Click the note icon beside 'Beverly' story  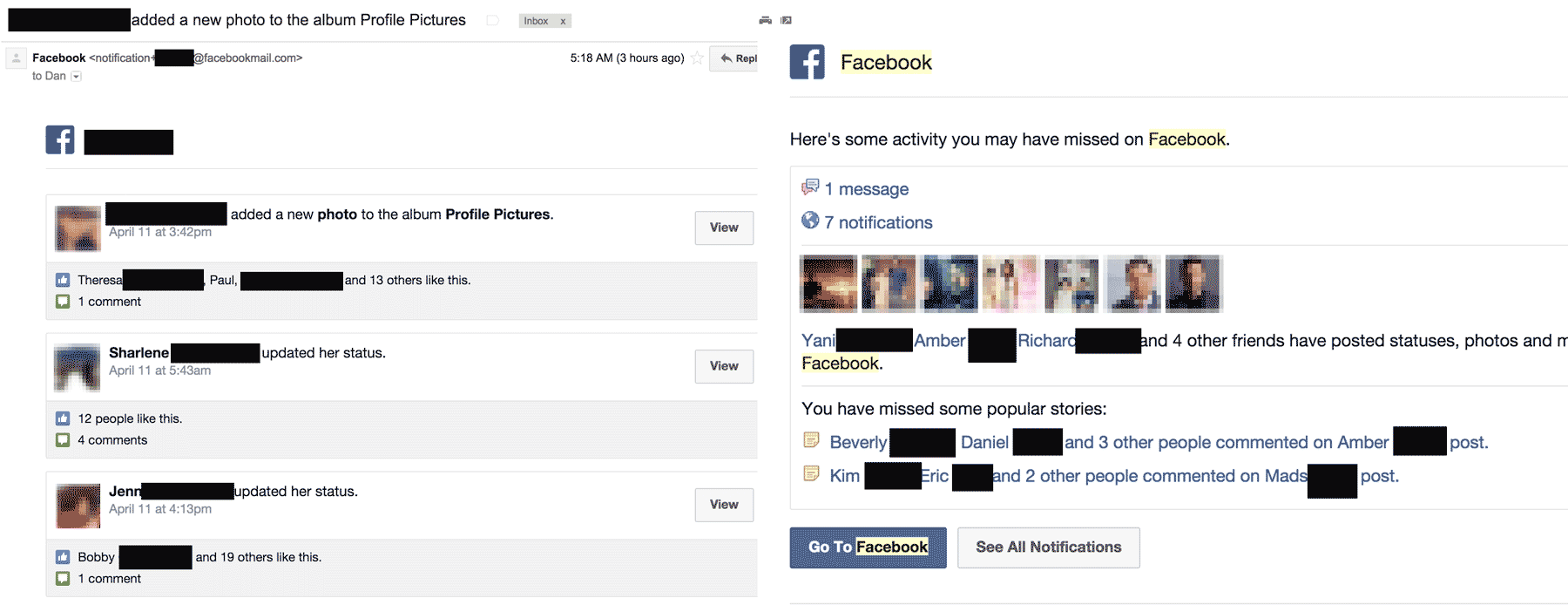(x=811, y=440)
